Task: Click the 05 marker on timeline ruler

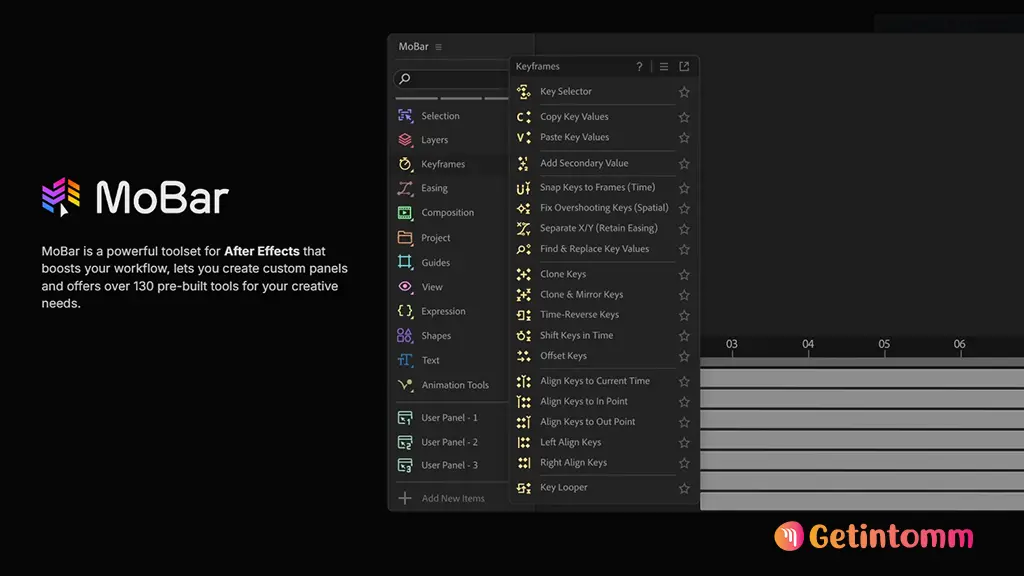Action: tap(884, 344)
